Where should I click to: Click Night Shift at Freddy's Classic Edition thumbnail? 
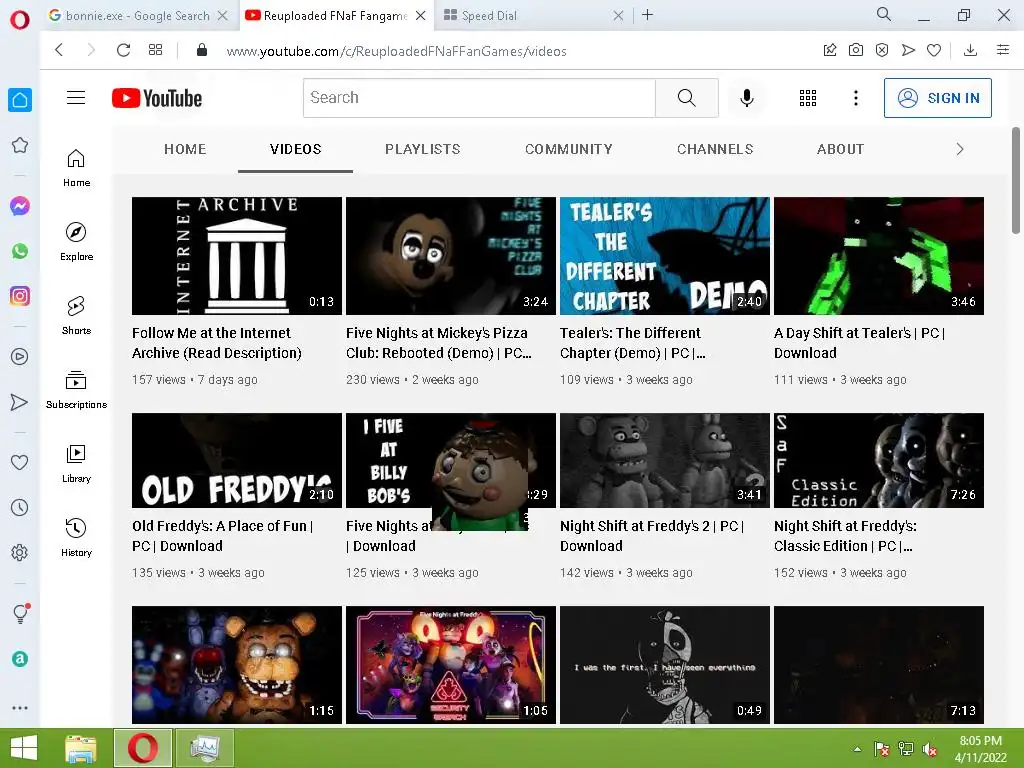pos(878,460)
